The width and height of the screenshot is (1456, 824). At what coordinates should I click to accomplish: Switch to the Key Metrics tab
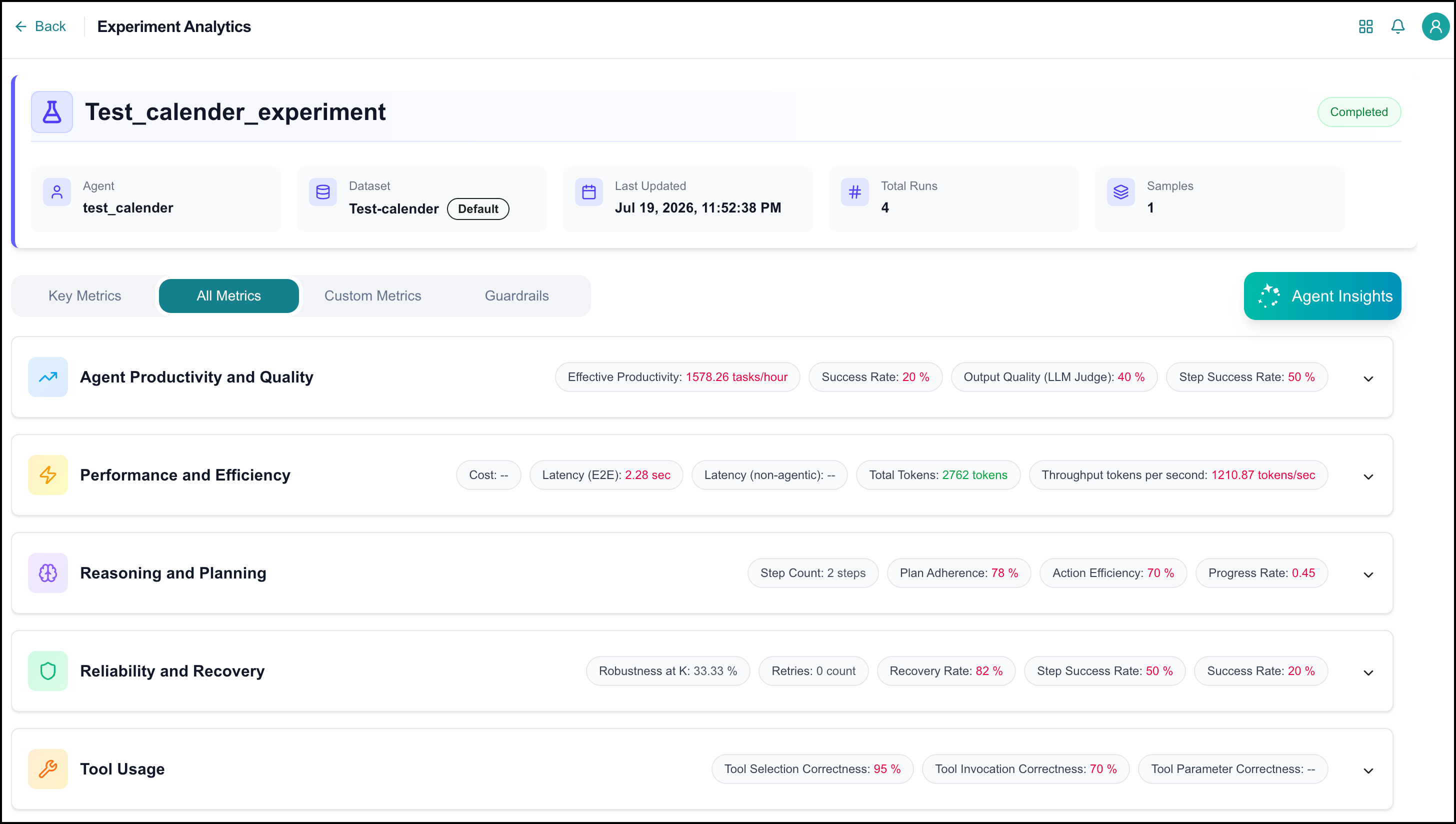pyautogui.click(x=85, y=296)
